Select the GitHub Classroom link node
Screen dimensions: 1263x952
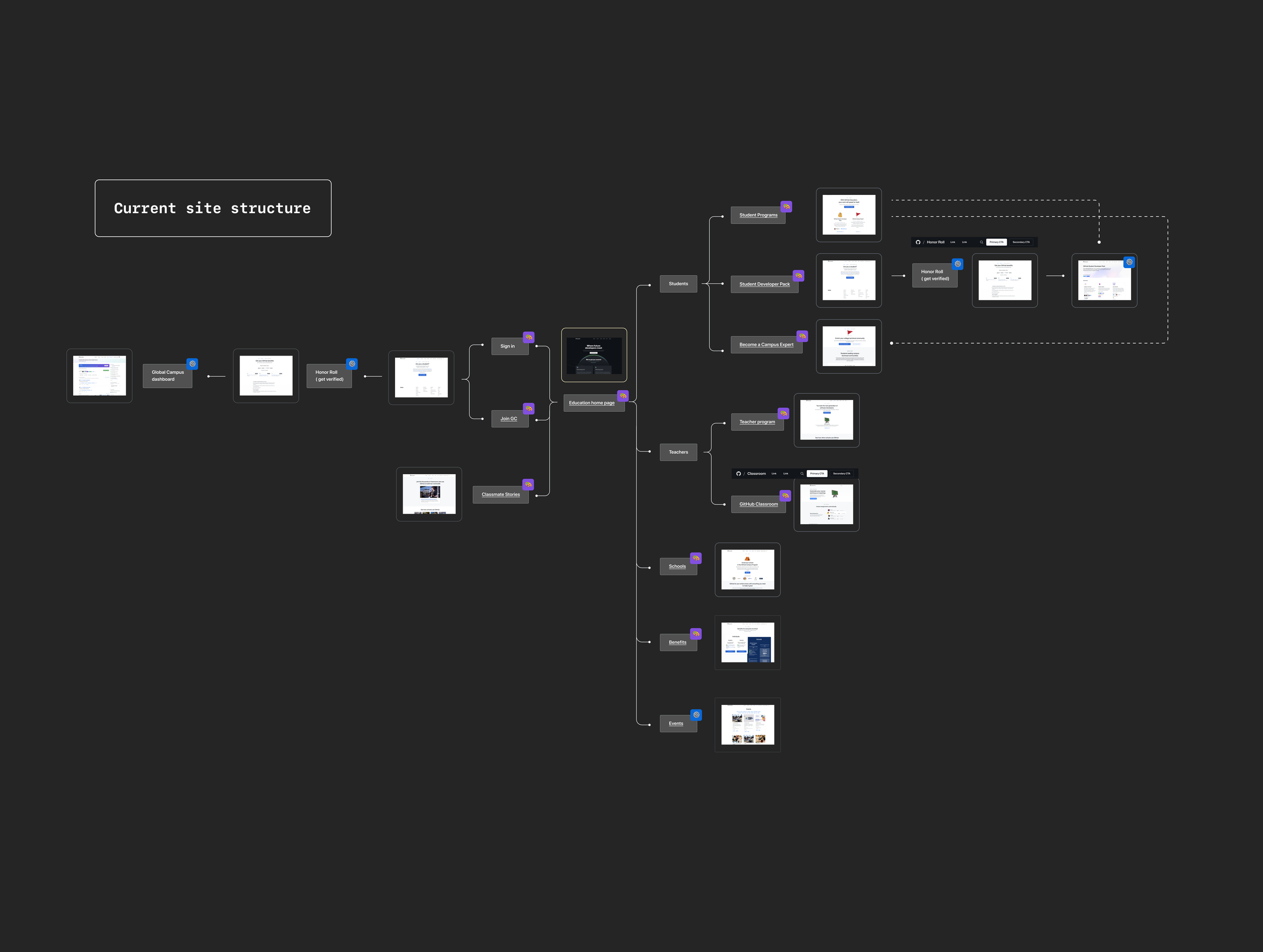[758, 504]
